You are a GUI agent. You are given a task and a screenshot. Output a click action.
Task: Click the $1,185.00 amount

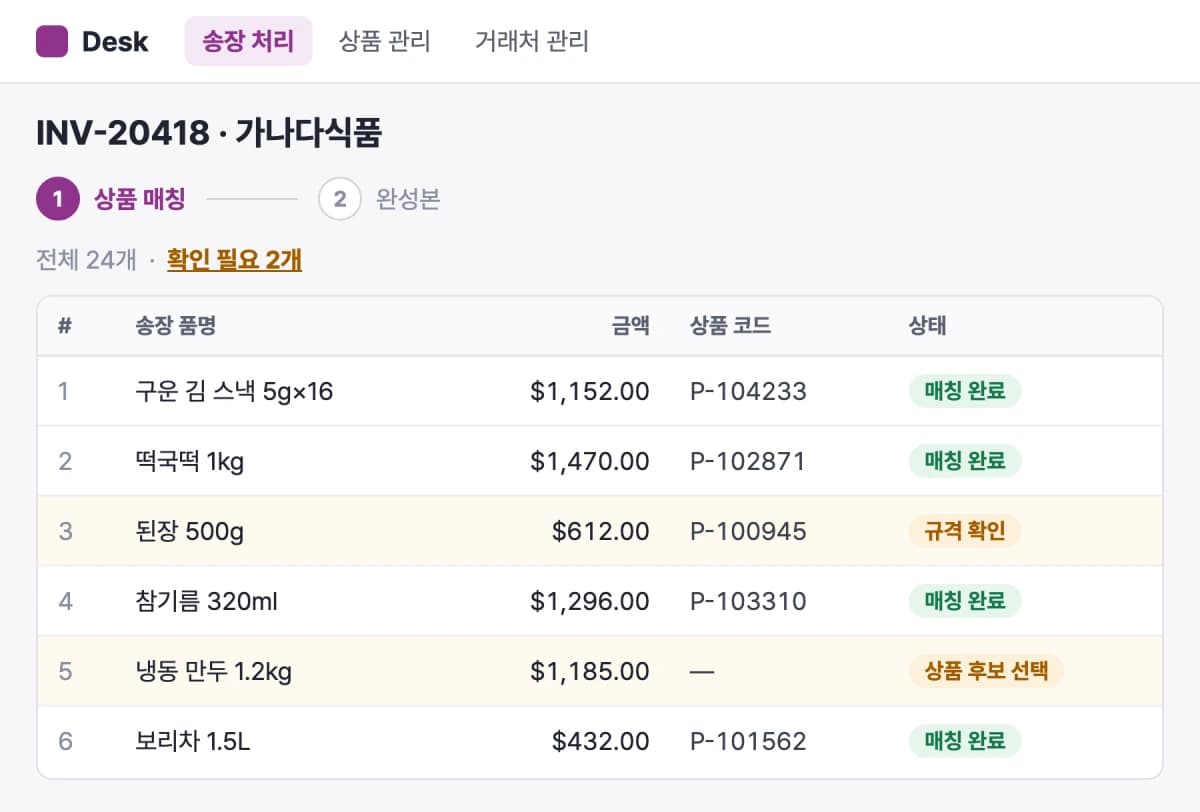(590, 671)
